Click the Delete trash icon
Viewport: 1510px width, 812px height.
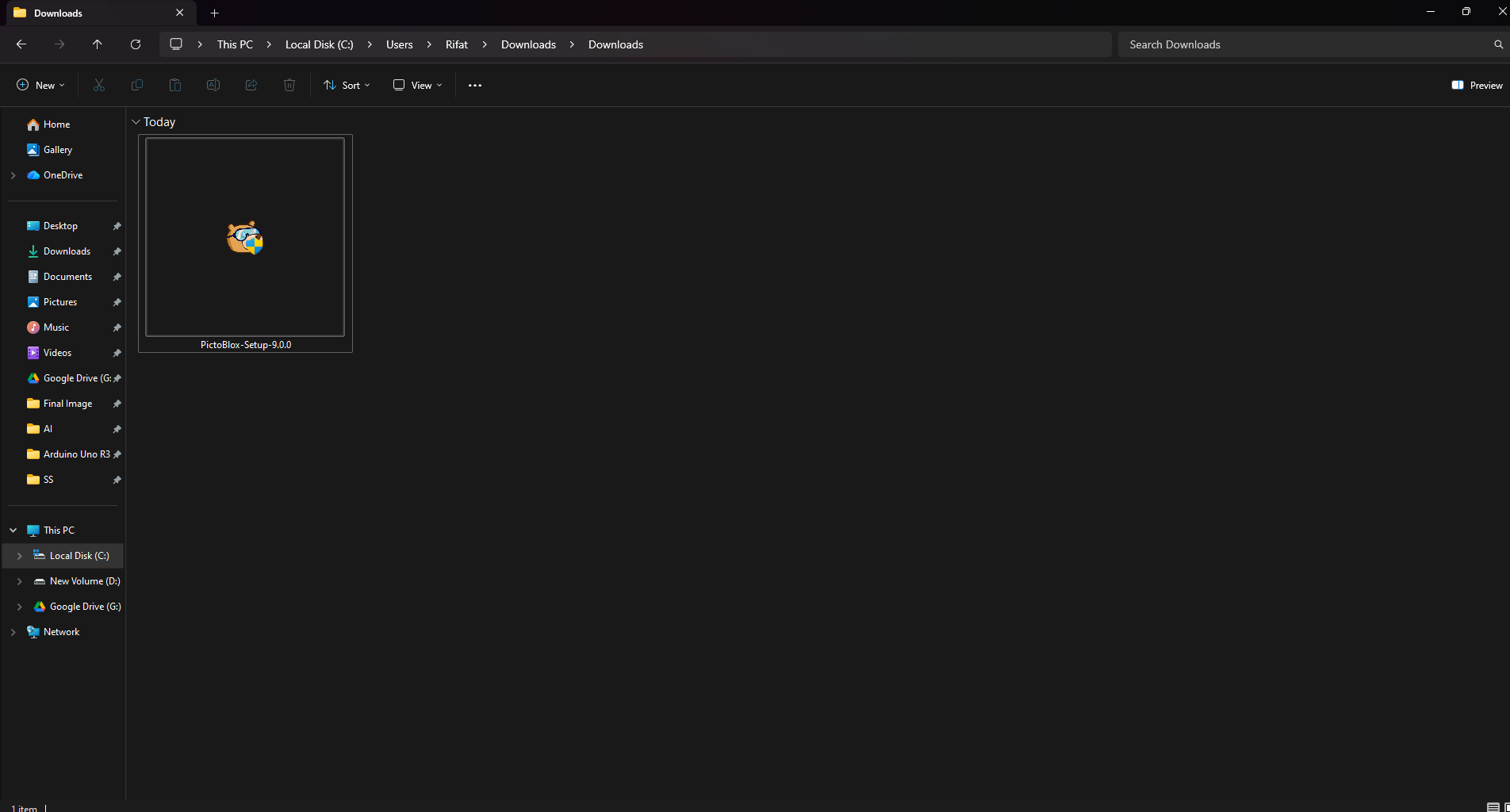click(x=289, y=85)
